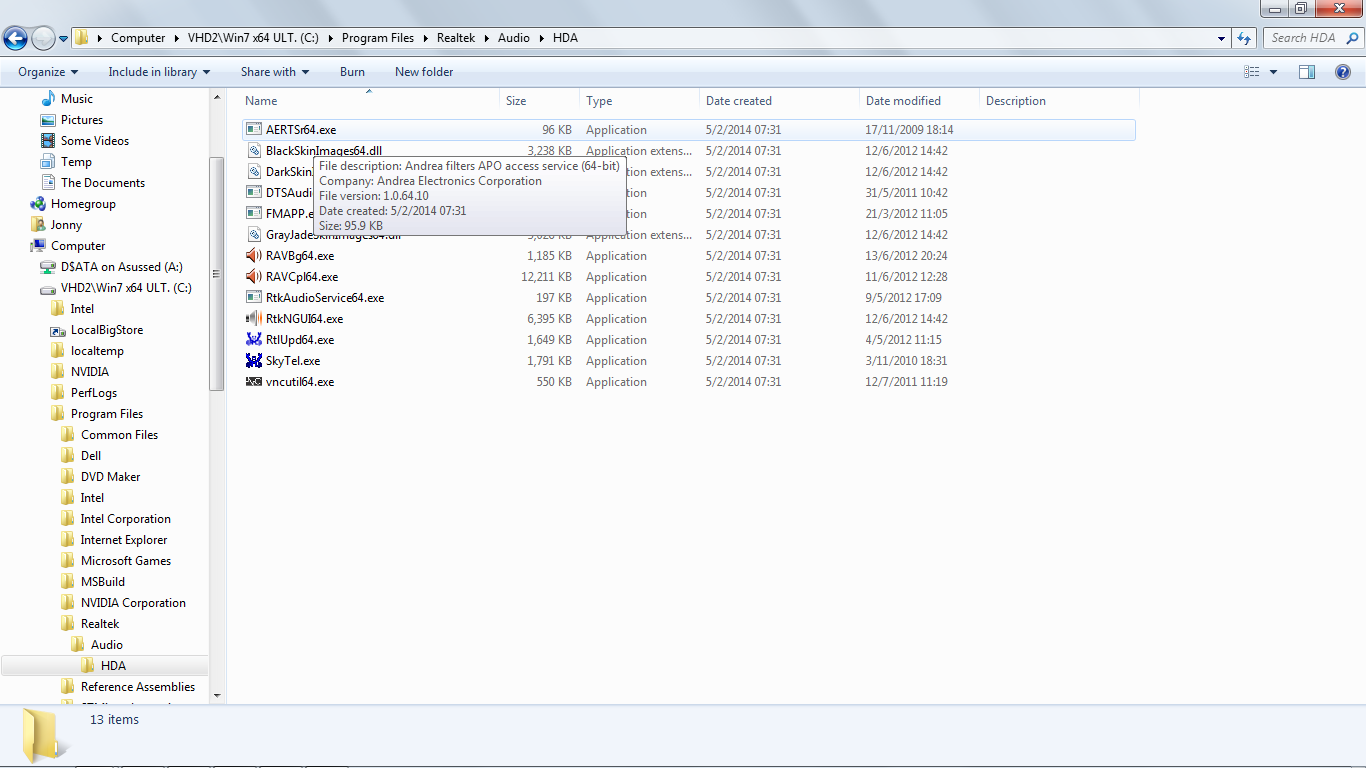
Task: Sort by the Name column header
Action: 370,101
